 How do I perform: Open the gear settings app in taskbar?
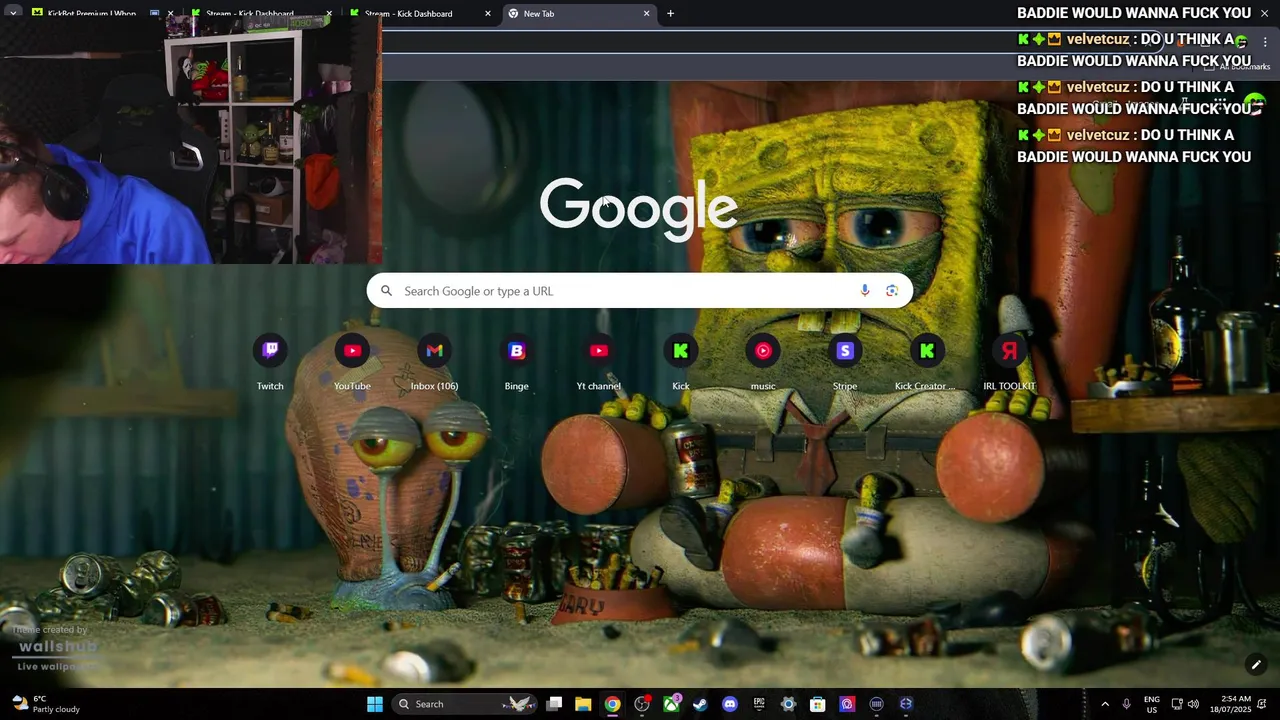(x=788, y=704)
